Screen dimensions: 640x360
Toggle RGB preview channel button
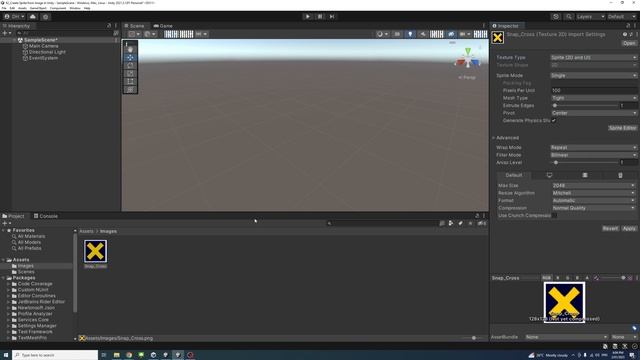point(547,278)
